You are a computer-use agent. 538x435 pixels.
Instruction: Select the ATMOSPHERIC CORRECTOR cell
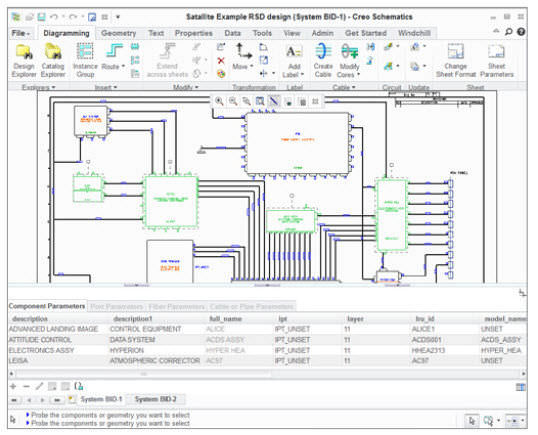pyautogui.click(x=155, y=361)
